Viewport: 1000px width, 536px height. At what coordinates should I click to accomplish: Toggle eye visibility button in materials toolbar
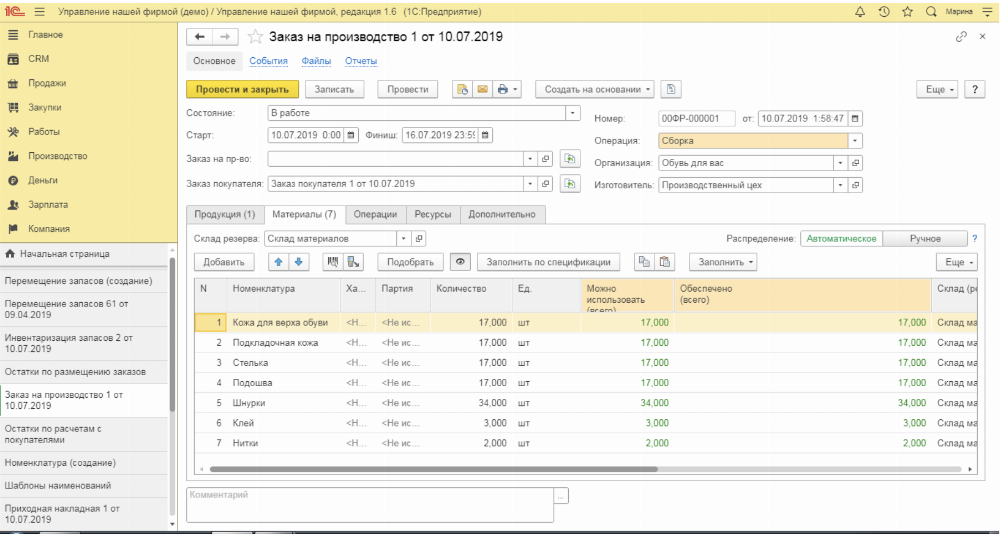(x=460, y=262)
